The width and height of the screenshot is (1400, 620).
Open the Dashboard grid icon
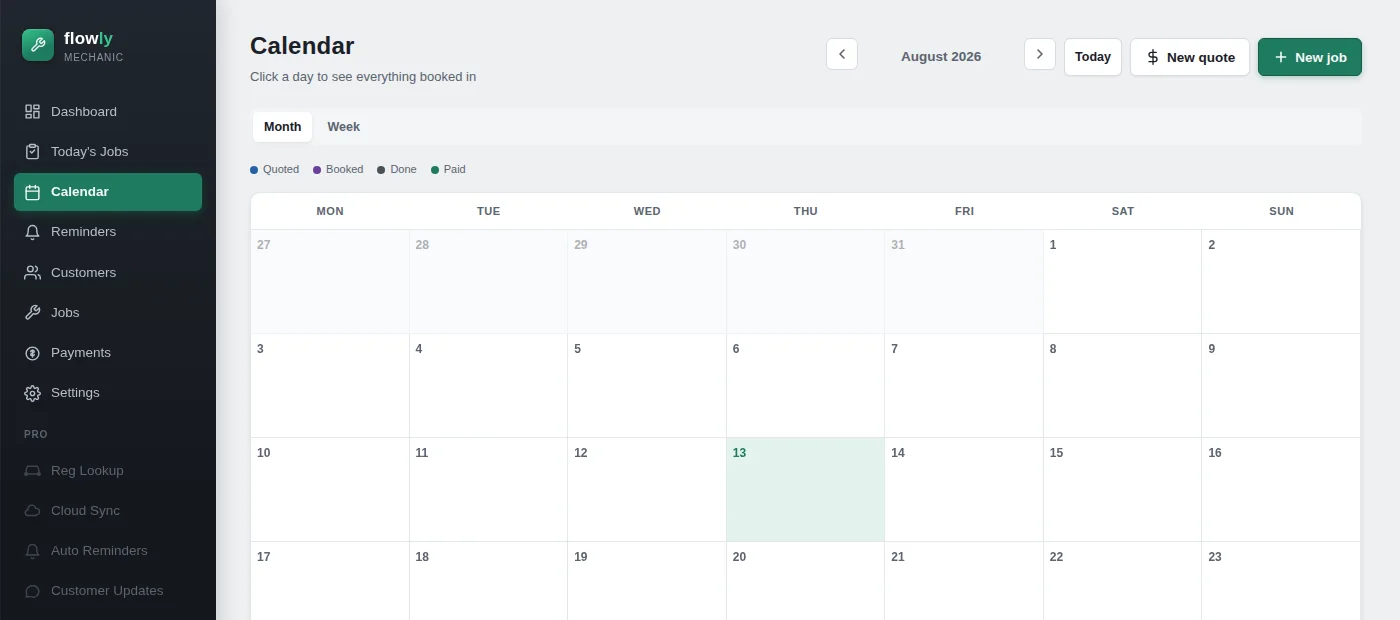pos(32,111)
